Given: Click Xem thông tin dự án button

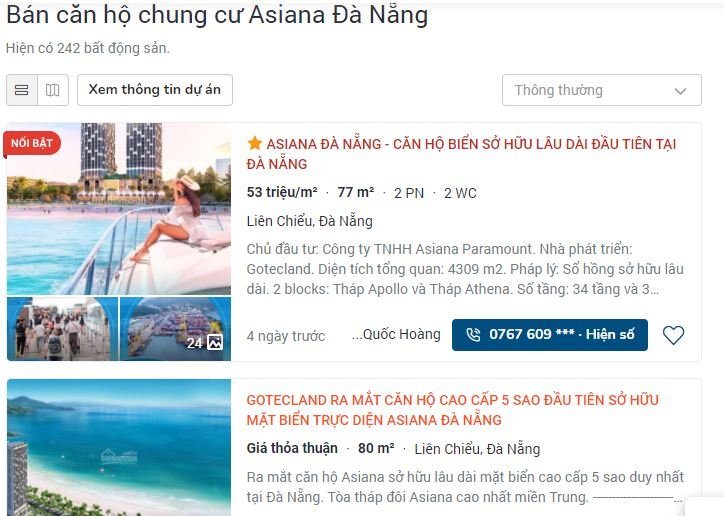Looking at the screenshot, I should [x=155, y=90].
